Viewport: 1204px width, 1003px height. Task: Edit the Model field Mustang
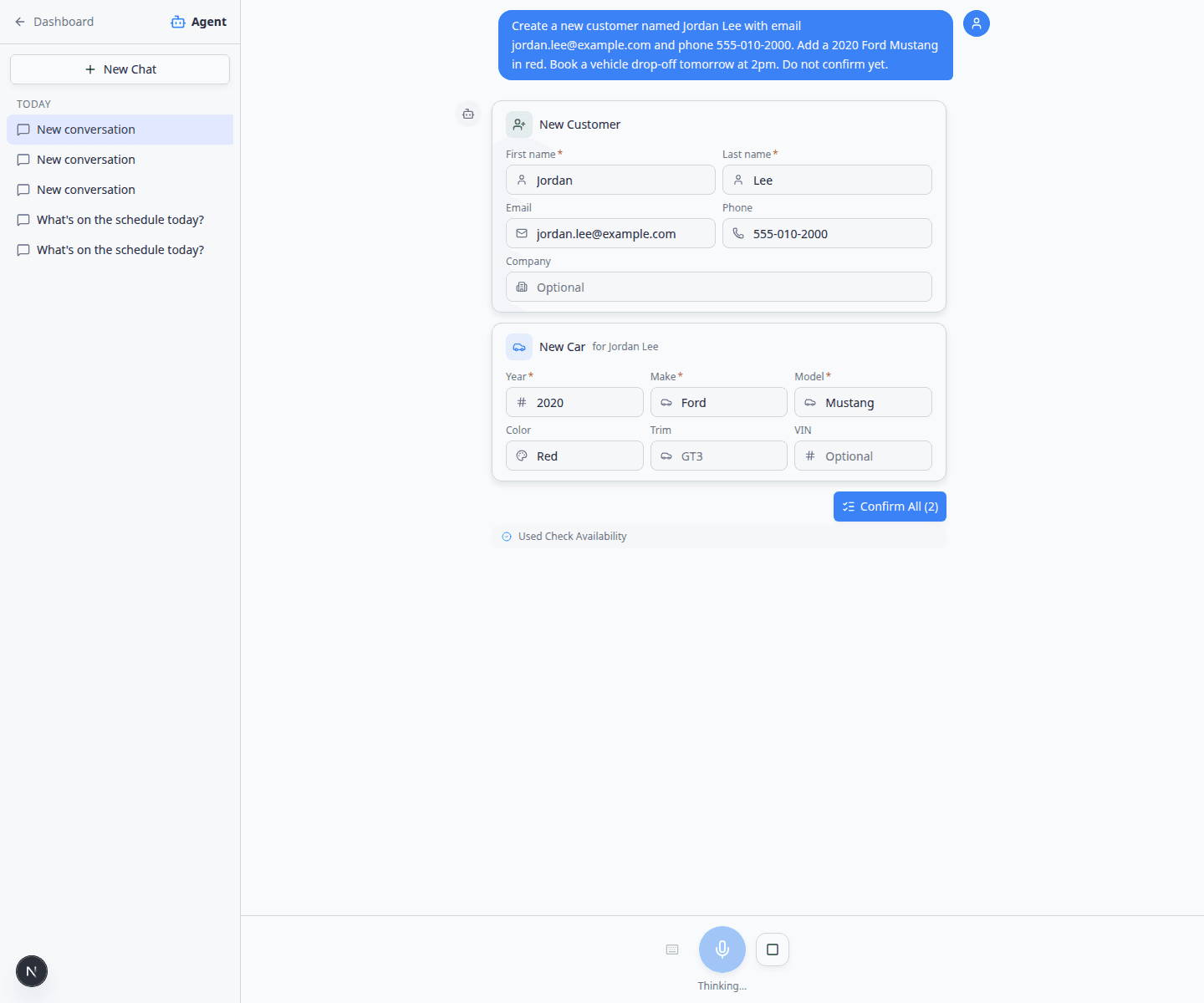[863, 402]
